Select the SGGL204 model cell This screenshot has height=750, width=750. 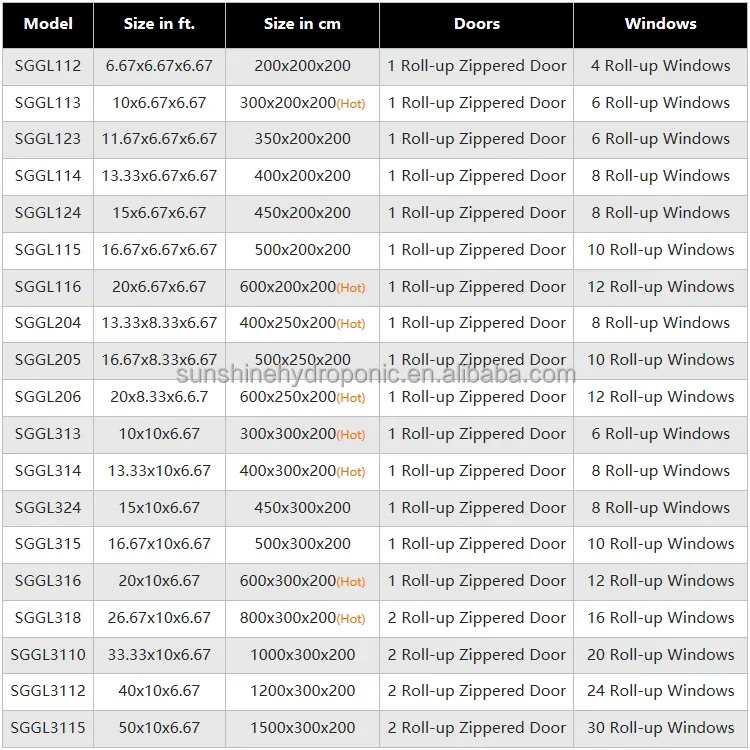click(48, 323)
